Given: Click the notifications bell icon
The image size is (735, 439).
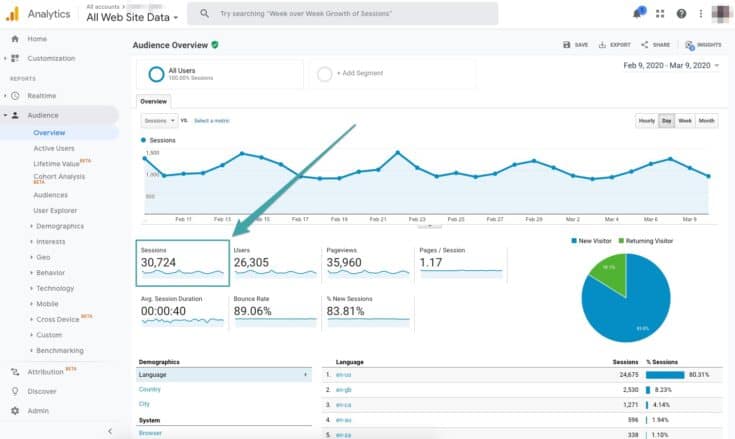Looking at the screenshot, I should click(x=637, y=14).
